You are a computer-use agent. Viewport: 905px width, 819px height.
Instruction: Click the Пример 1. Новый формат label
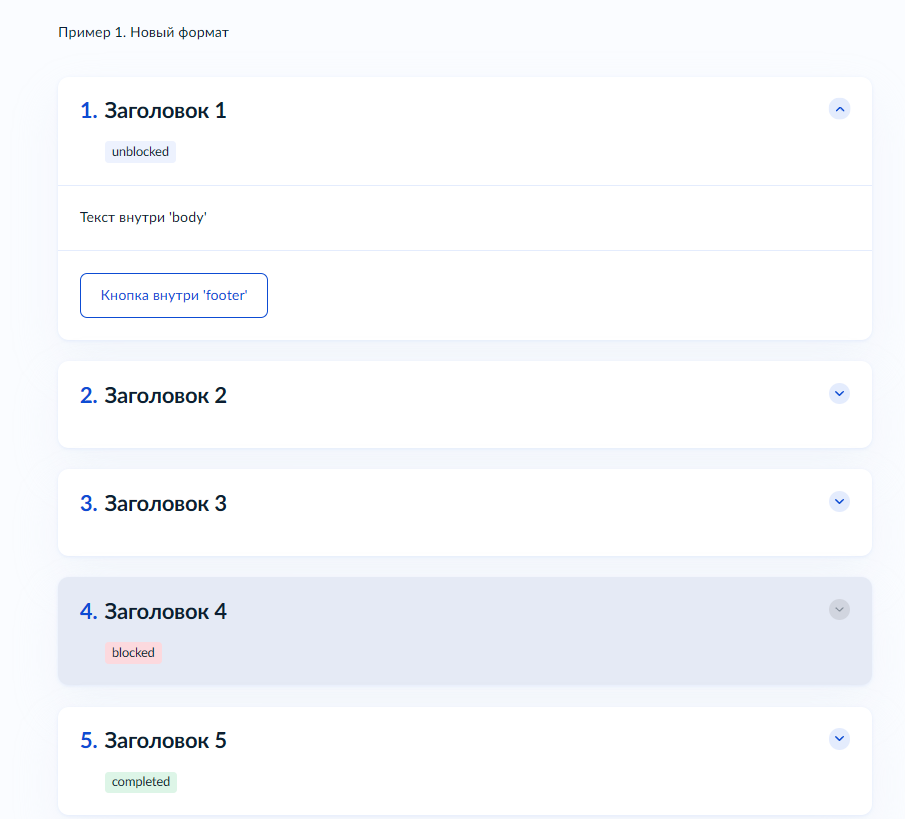[x=144, y=33]
